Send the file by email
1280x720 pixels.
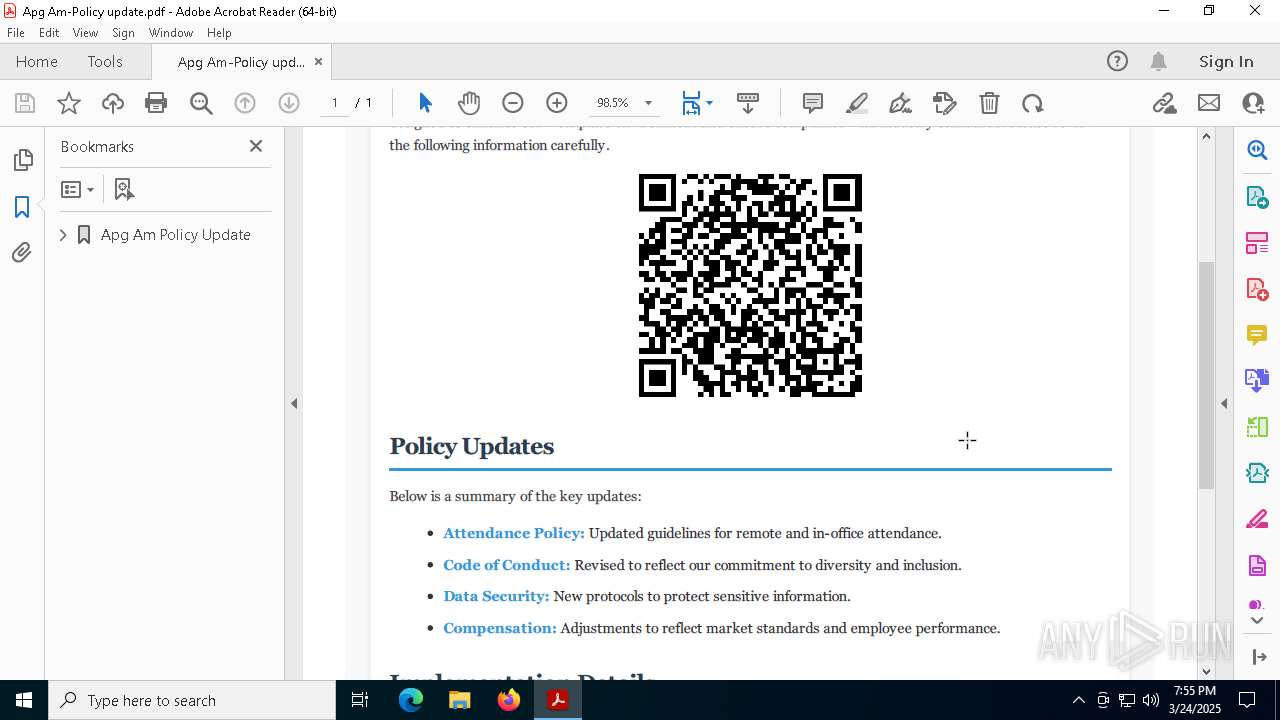click(1209, 103)
